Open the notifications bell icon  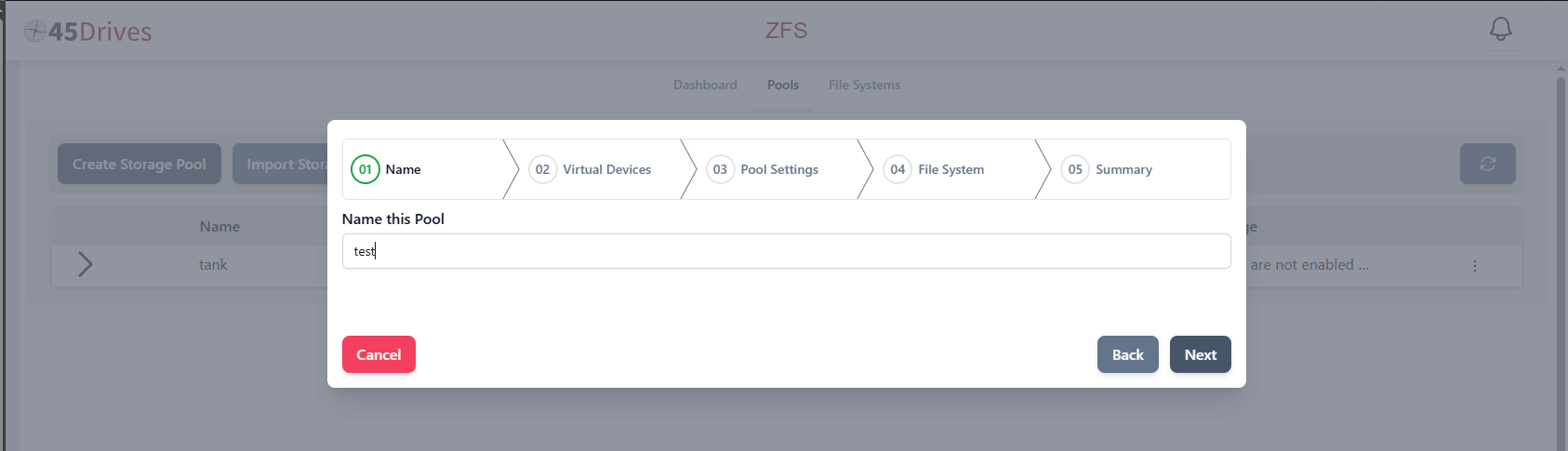click(1500, 29)
